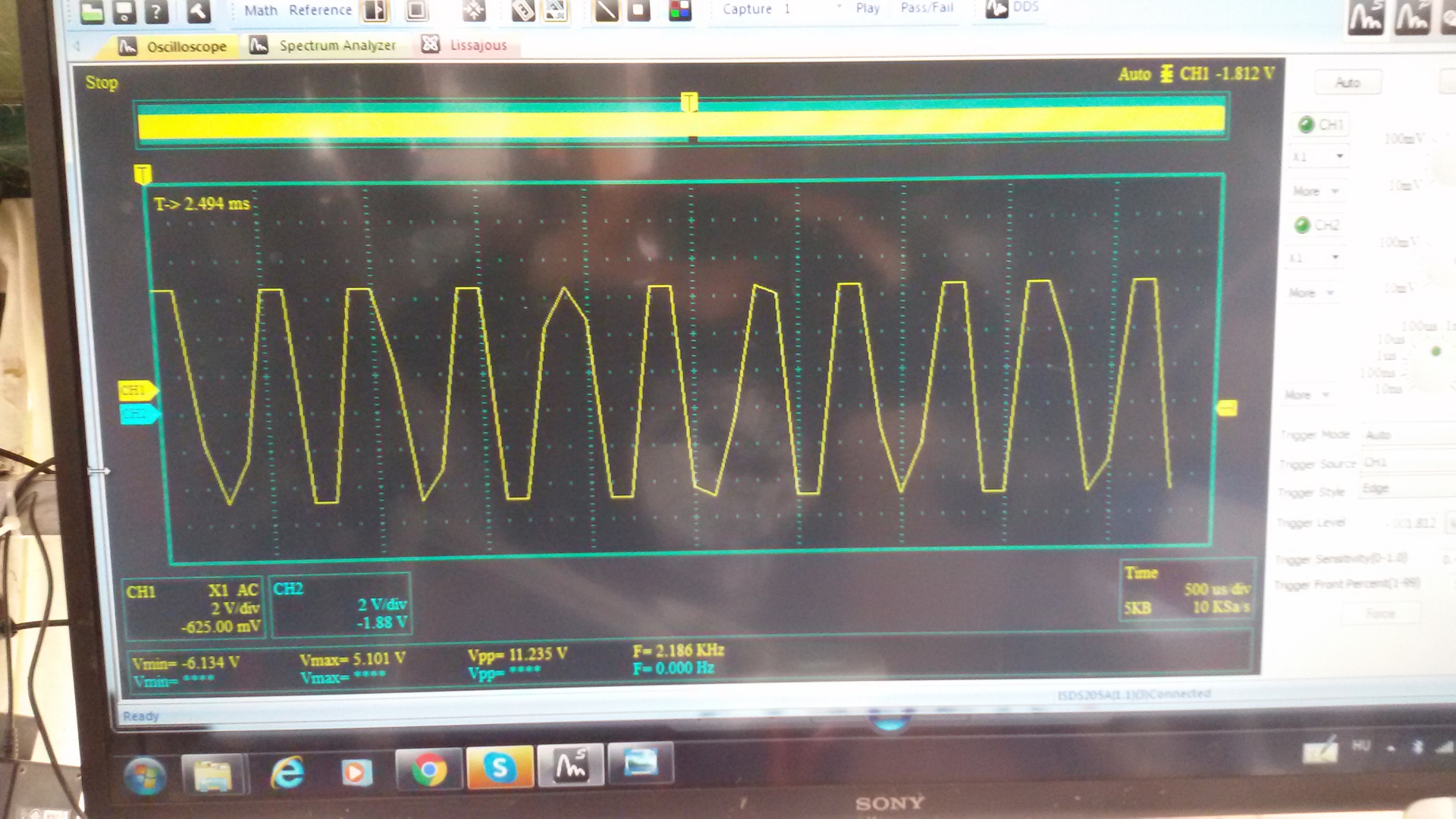Click the hammer tool icon

pos(198,11)
